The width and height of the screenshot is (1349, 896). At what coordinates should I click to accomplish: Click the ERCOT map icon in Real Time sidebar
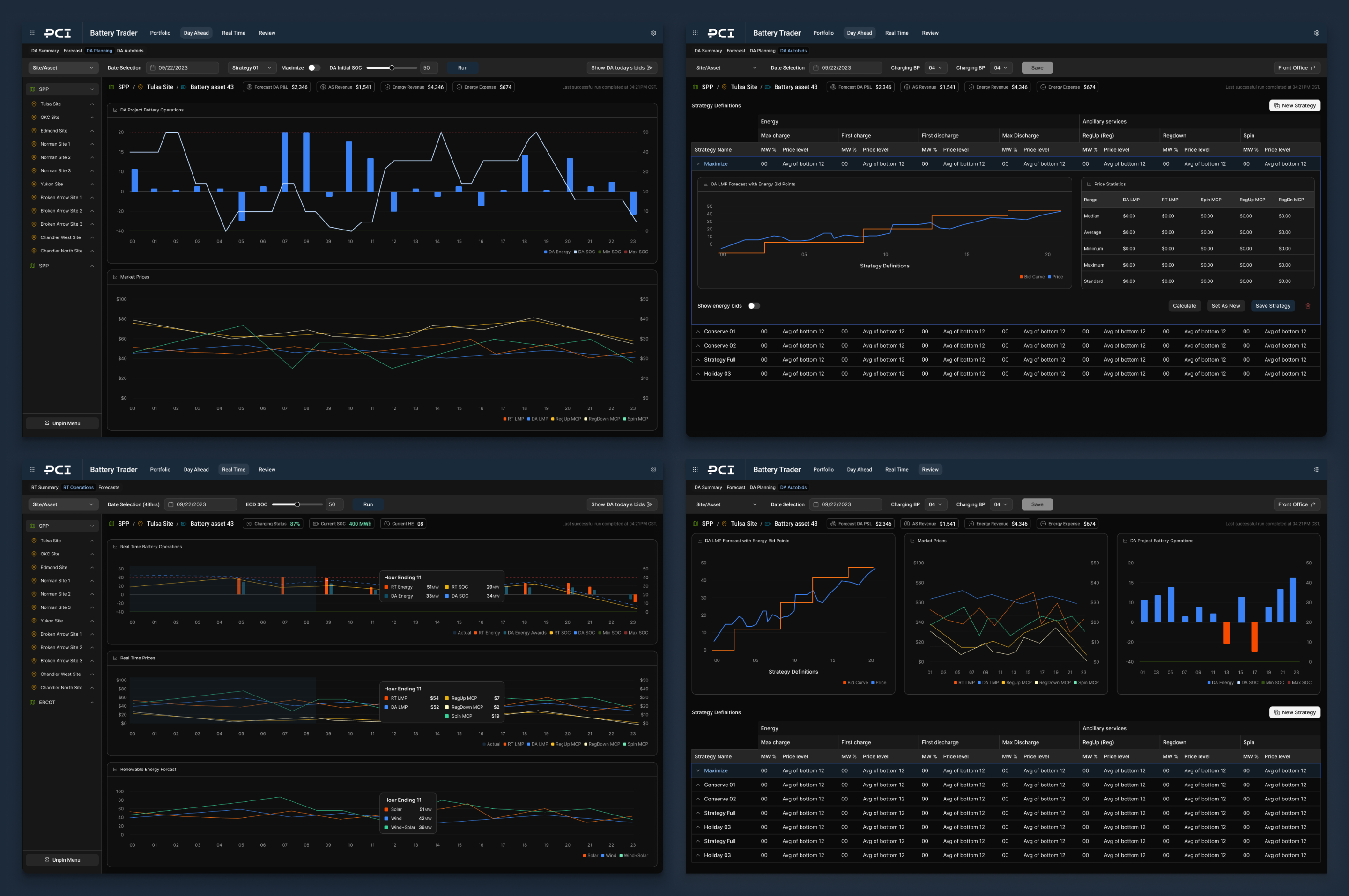[33, 703]
